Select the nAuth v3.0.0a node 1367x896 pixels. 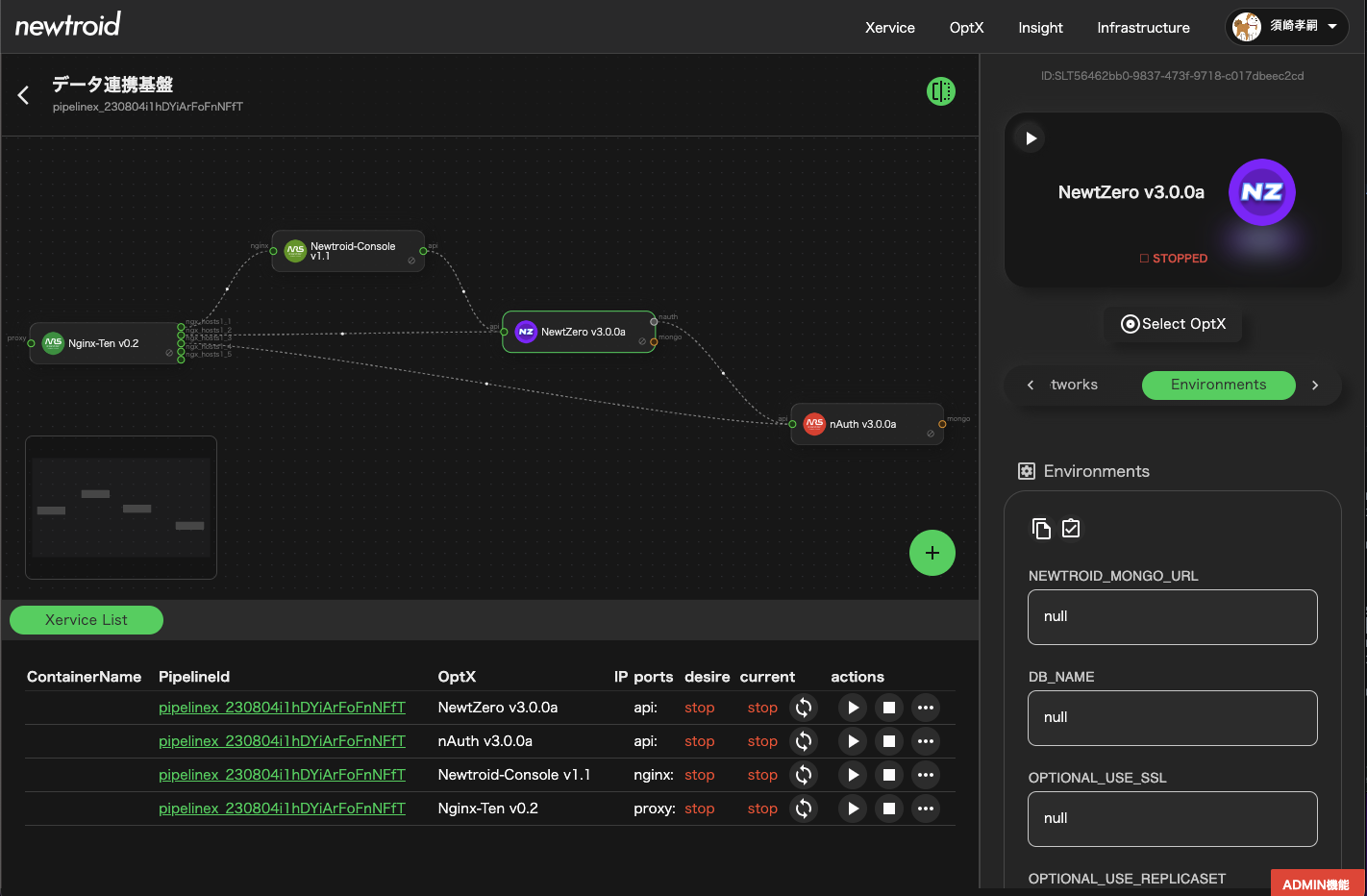(x=867, y=424)
